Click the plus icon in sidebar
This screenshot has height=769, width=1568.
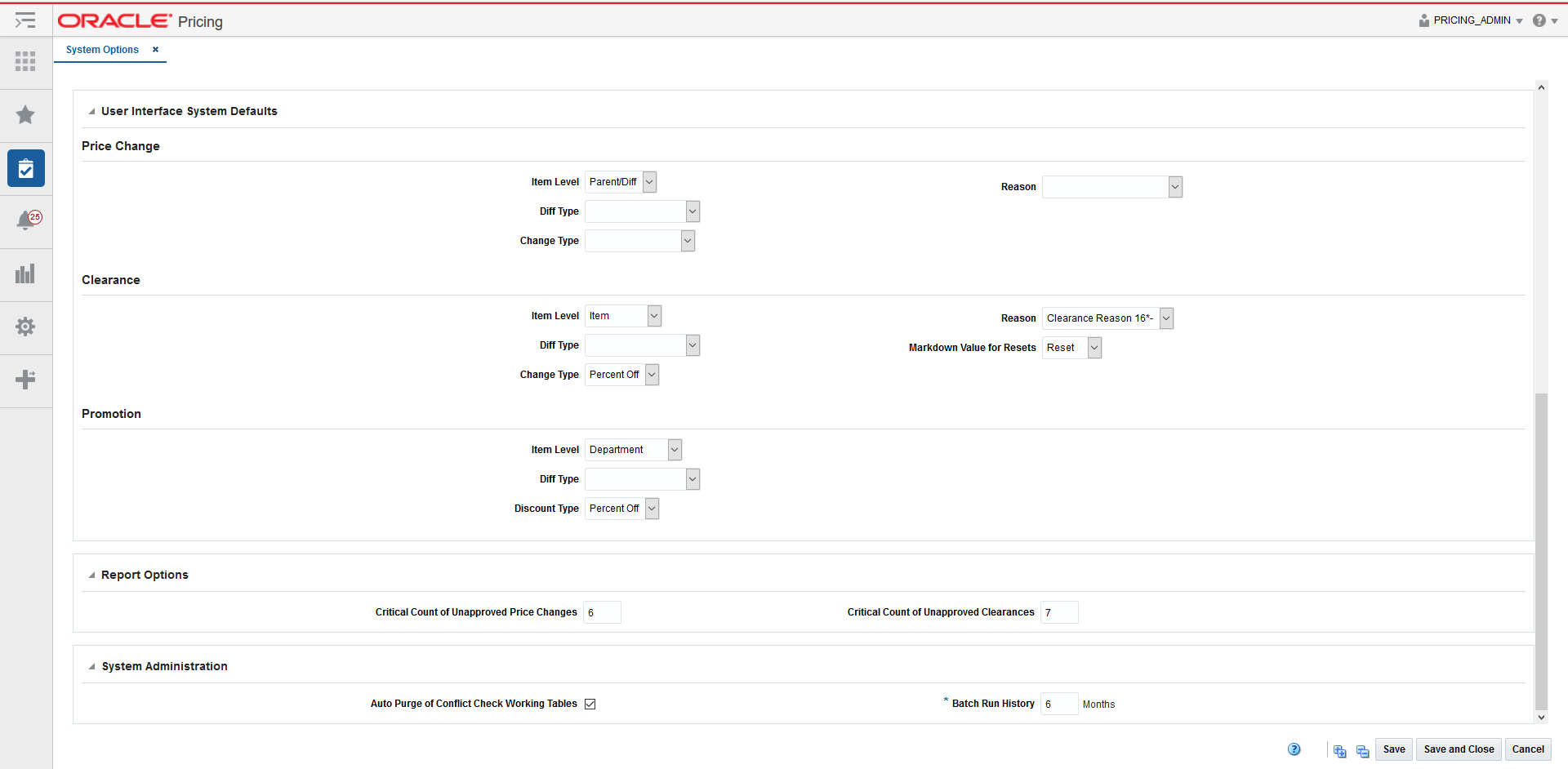point(25,379)
